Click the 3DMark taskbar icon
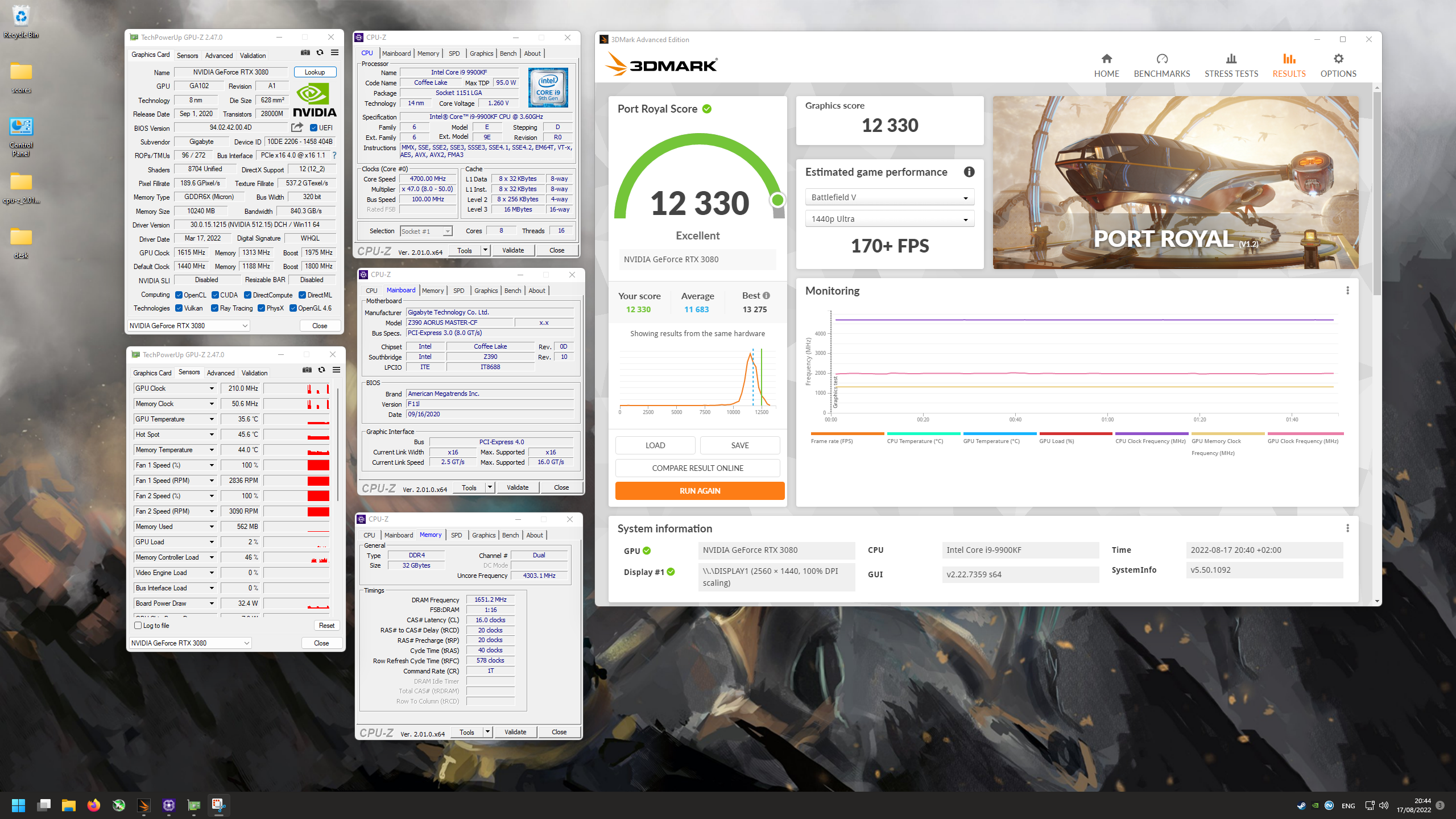This screenshot has height=819, width=1456. pyautogui.click(x=144, y=805)
